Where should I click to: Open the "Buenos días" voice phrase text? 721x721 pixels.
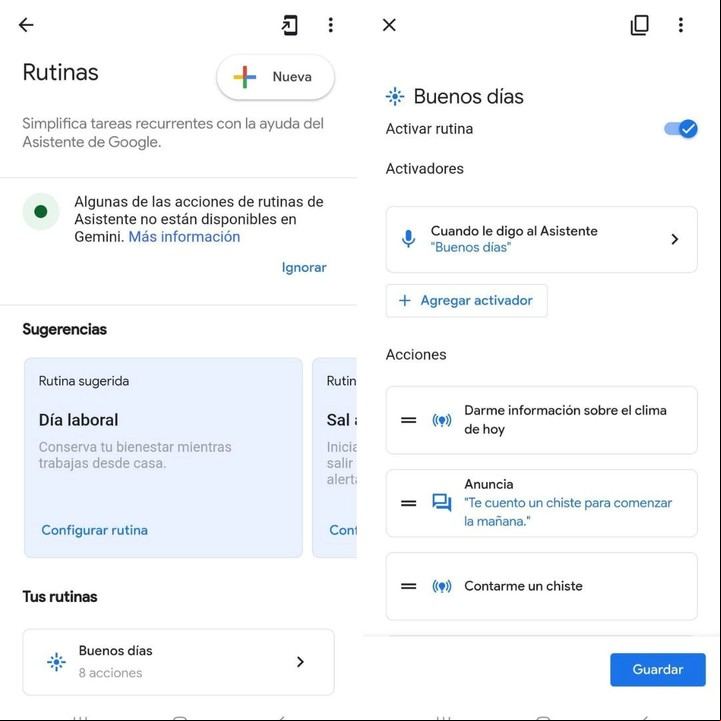(470, 247)
